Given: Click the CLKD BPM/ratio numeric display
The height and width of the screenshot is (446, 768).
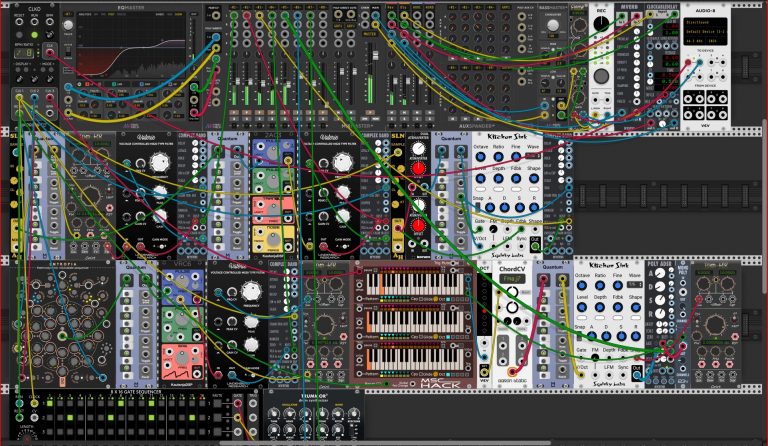Looking at the screenshot, I should pos(24,52).
